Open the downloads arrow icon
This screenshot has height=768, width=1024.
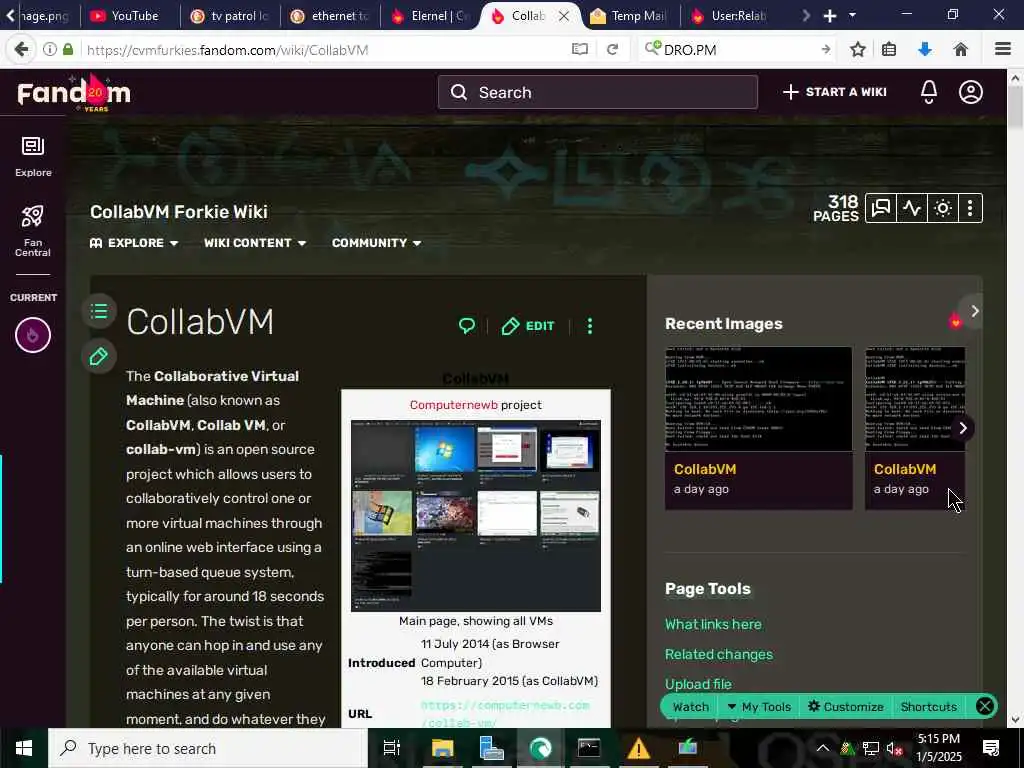[x=925, y=49]
